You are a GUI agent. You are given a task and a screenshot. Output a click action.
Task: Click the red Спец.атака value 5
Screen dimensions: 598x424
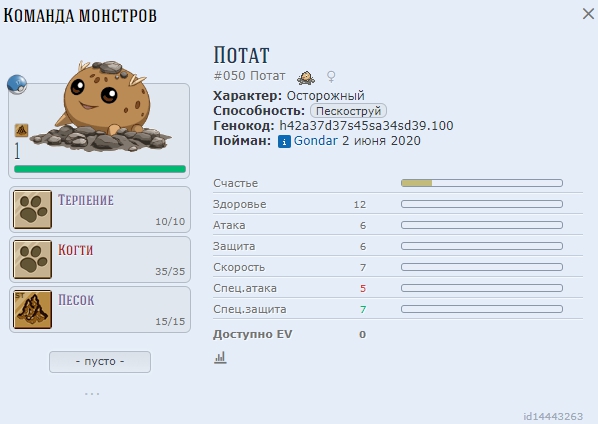[x=363, y=288]
